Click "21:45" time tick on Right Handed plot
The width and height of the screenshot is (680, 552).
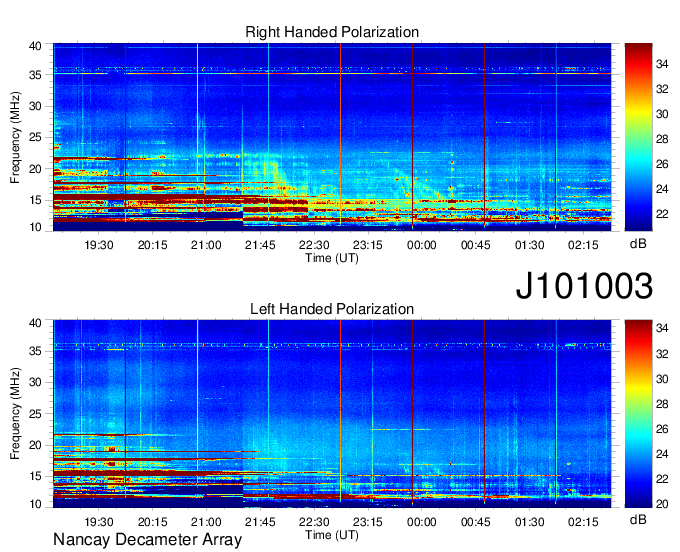[x=260, y=245]
